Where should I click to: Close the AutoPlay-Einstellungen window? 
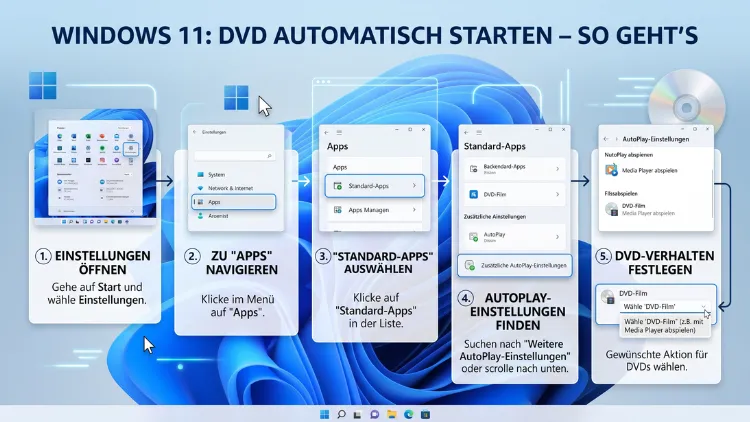[x=707, y=129]
